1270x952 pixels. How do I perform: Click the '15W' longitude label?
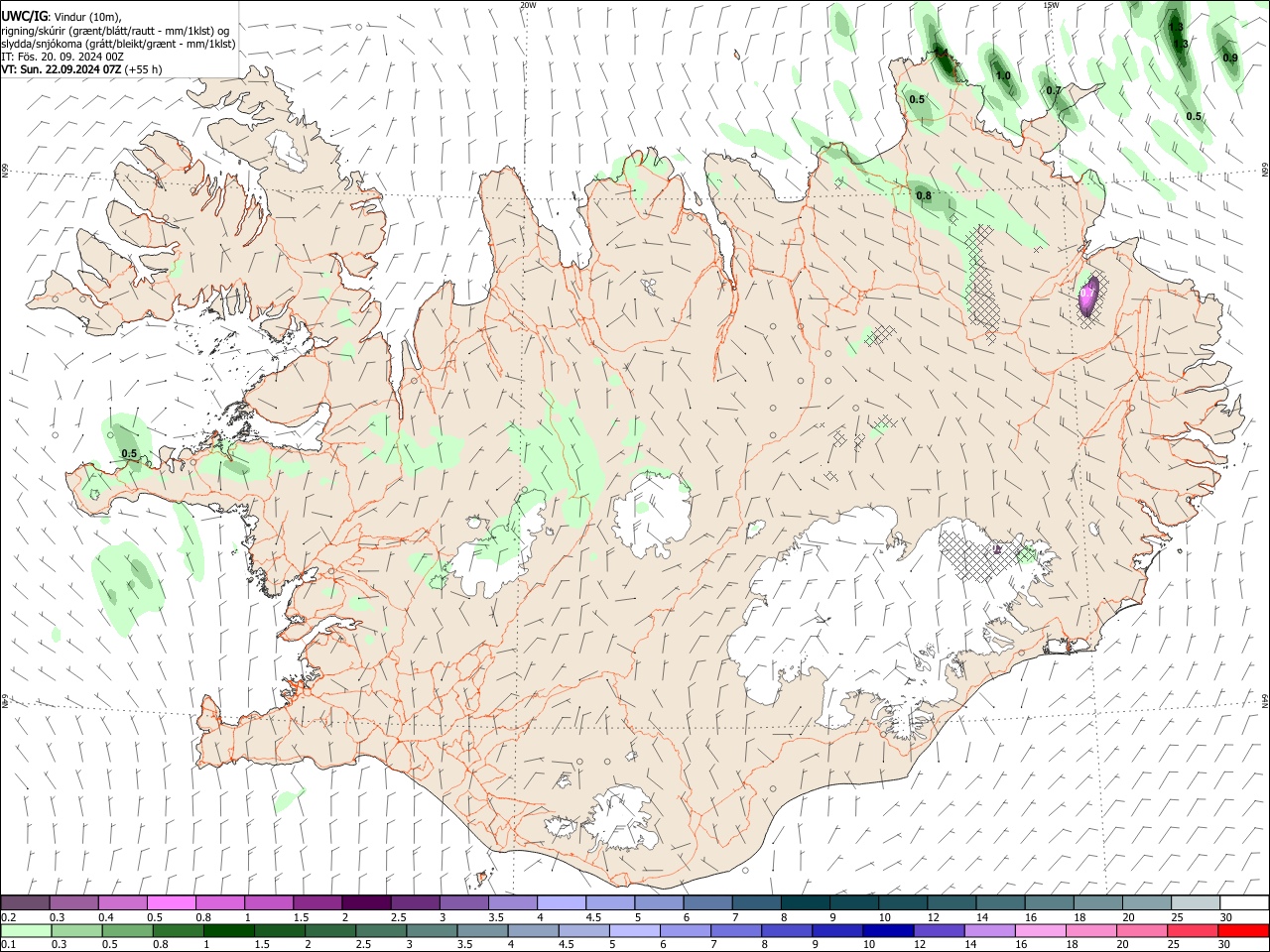[1050, 5]
